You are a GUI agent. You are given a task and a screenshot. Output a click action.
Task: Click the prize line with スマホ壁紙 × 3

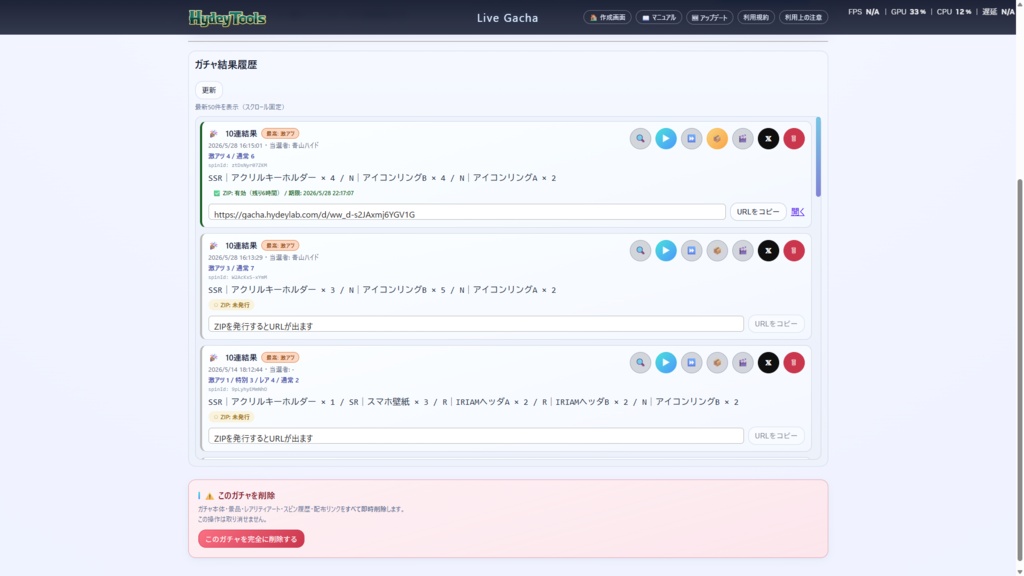coord(473,402)
